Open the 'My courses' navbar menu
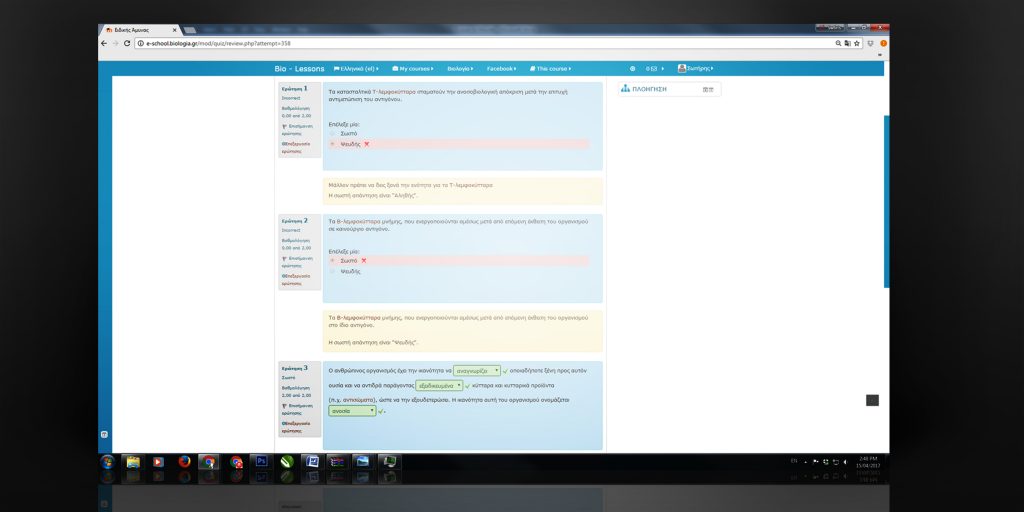 pyautogui.click(x=412, y=69)
